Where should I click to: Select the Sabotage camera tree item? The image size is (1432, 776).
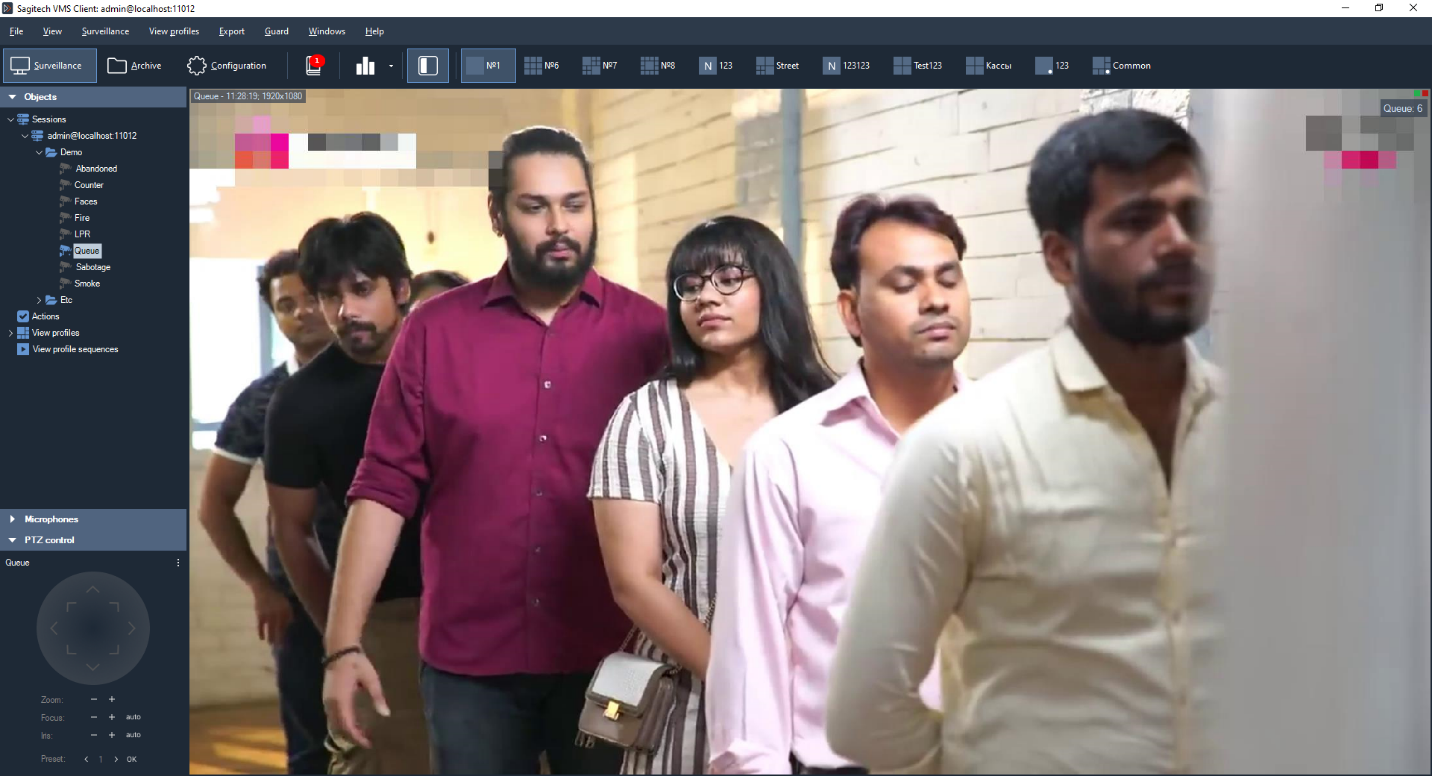(93, 267)
